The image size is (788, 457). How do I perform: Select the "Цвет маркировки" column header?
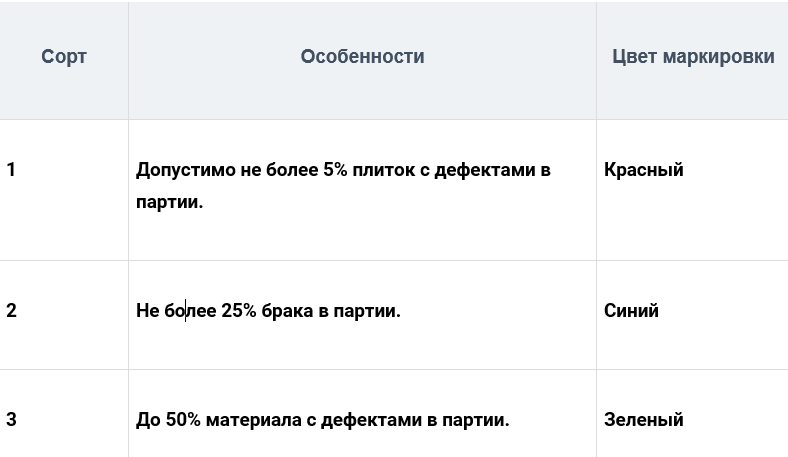pyautogui.click(x=692, y=57)
